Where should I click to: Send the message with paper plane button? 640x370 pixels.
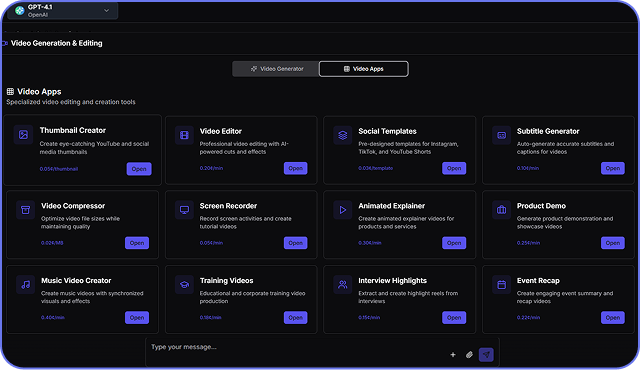point(486,354)
